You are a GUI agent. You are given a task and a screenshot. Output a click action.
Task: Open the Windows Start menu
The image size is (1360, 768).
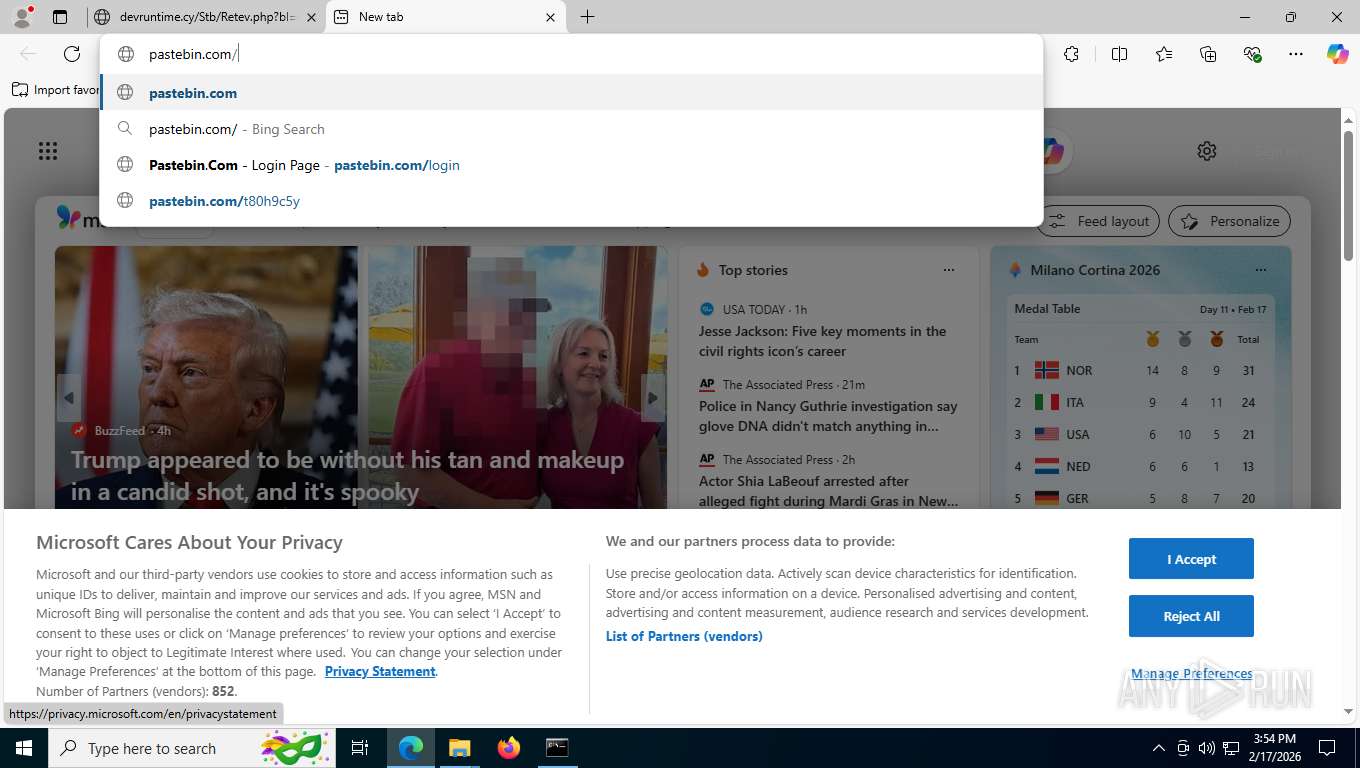pyautogui.click(x=24, y=748)
